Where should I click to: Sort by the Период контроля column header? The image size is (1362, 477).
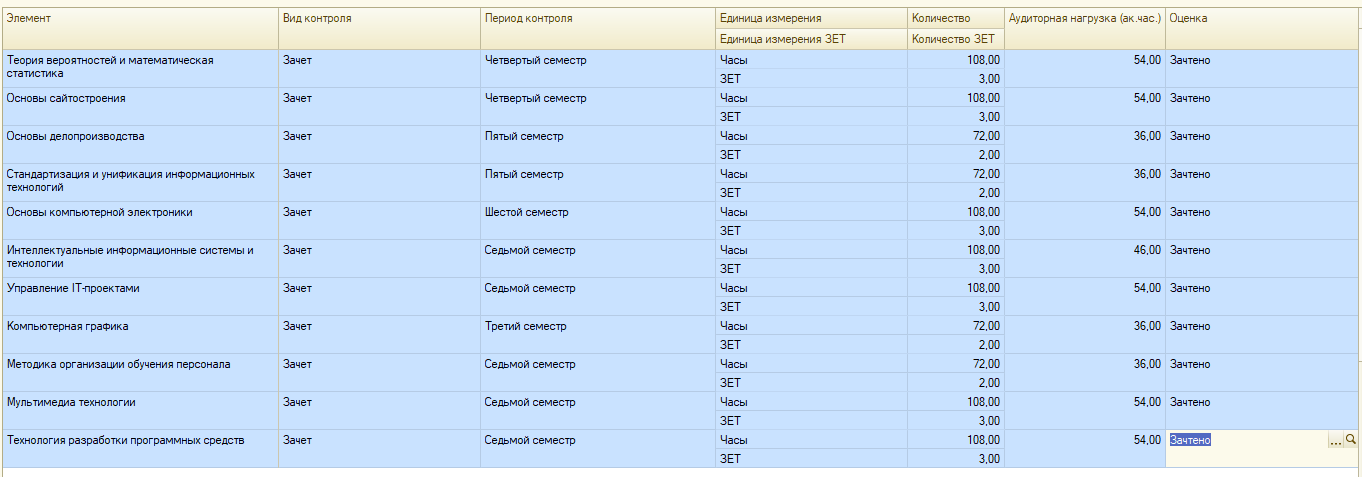click(x=597, y=19)
